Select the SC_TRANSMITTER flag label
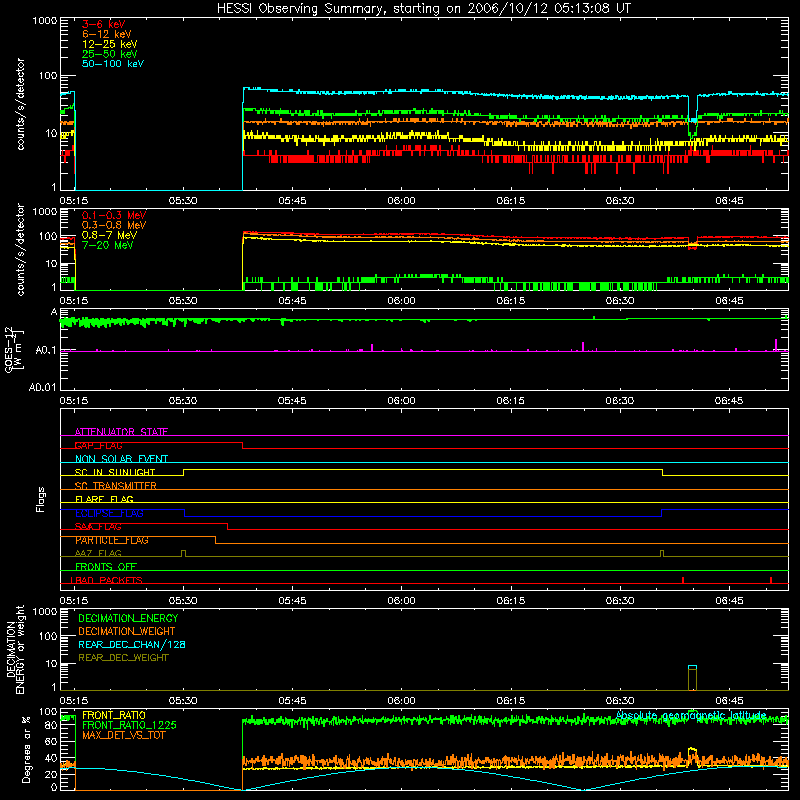This screenshot has height=800, width=800. click(x=116, y=485)
